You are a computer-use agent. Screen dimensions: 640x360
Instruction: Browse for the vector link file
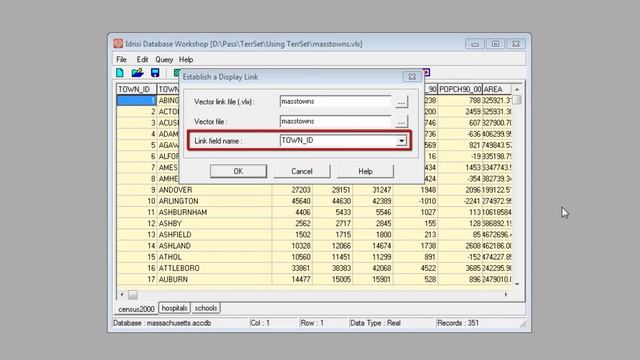(x=401, y=102)
